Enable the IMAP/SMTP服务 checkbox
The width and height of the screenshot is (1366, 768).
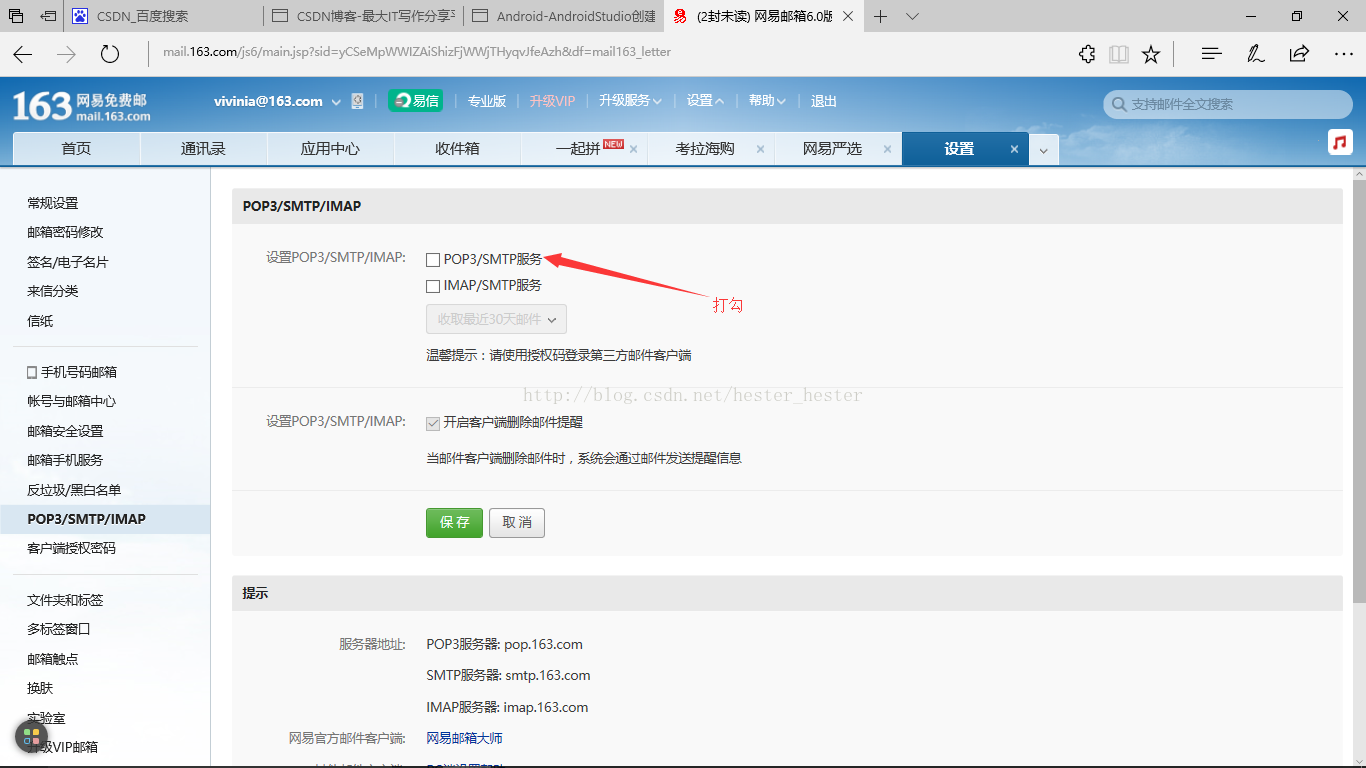pyautogui.click(x=433, y=286)
